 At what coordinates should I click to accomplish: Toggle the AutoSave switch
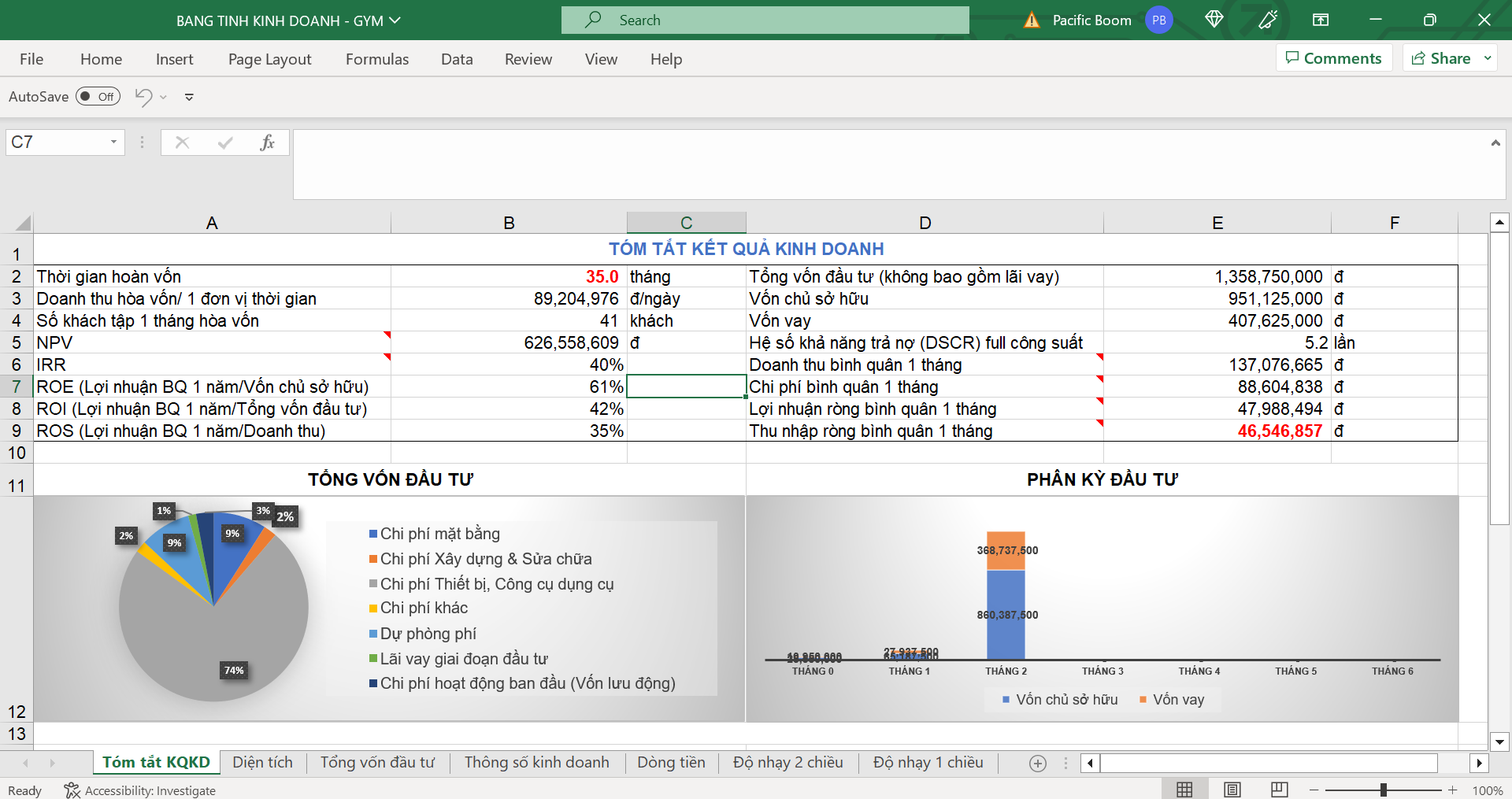[98, 97]
